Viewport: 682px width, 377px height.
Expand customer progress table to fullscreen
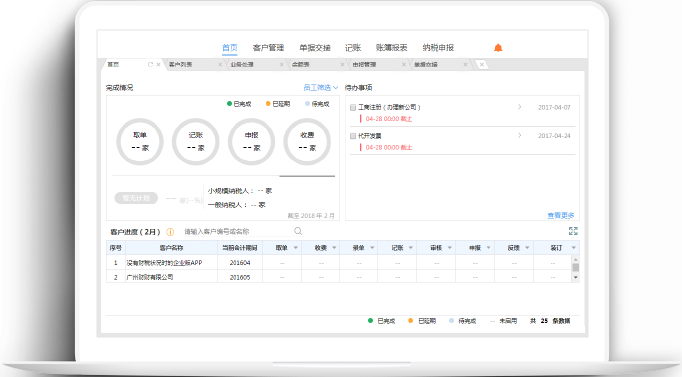[573, 231]
